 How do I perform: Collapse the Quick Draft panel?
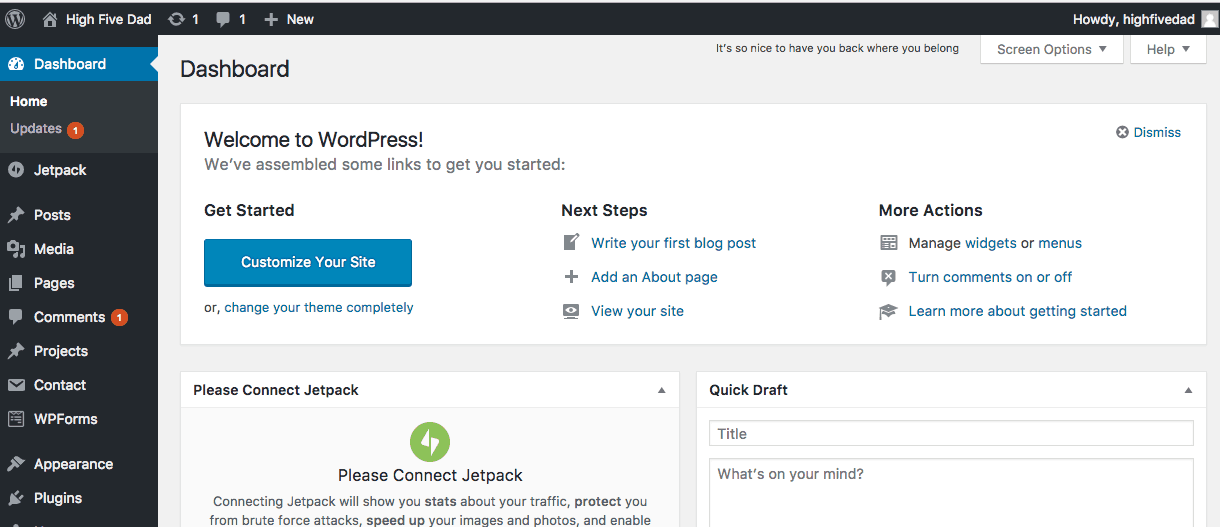pos(1188,390)
